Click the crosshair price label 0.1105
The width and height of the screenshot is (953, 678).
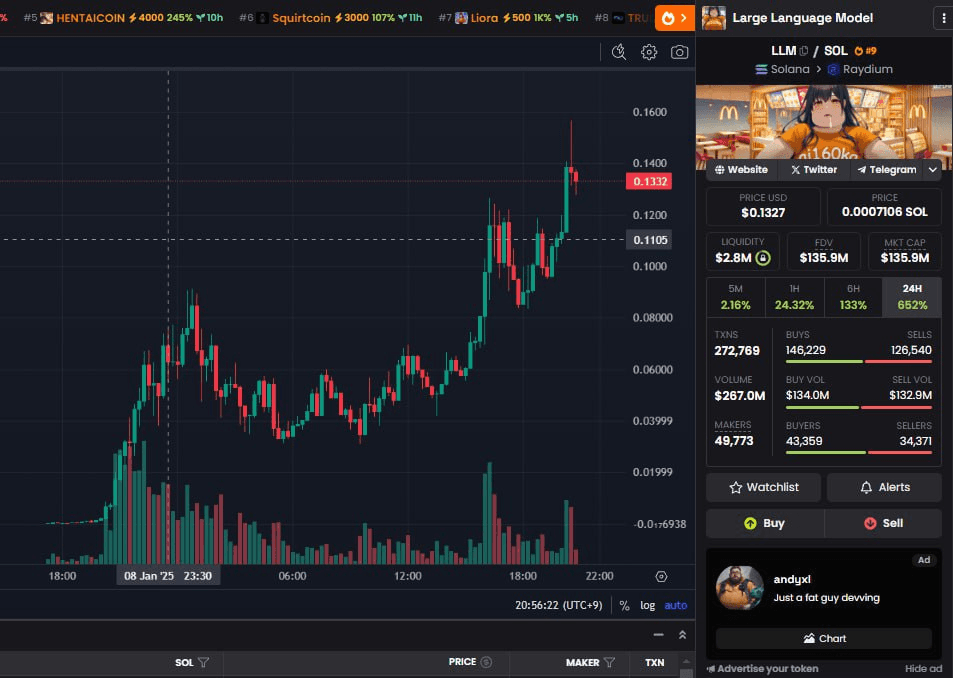(649, 240)
